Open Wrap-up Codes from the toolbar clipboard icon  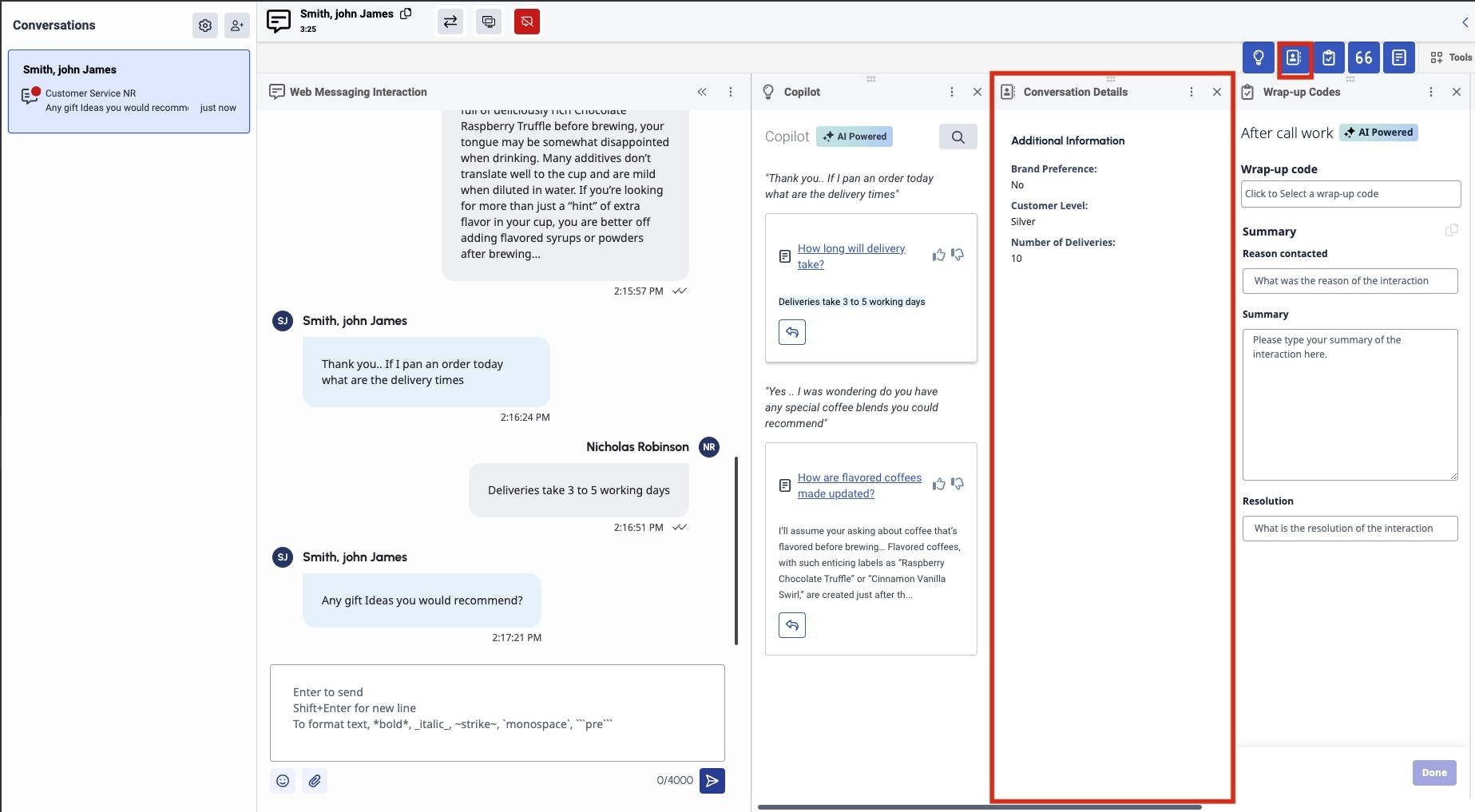(1329, 57)
